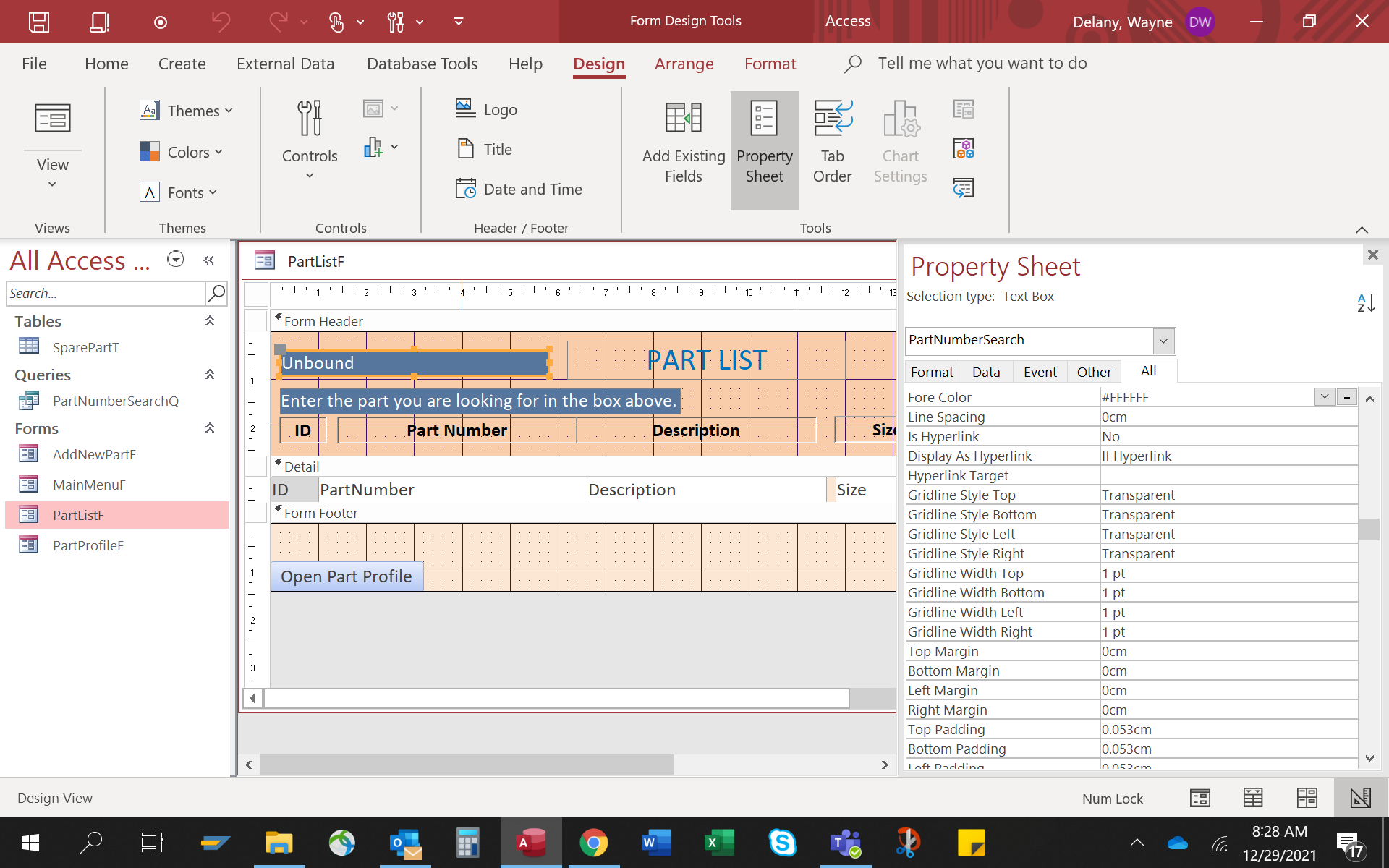
Task: Switch to the Arrange ribbon tab
Action: 684,64
